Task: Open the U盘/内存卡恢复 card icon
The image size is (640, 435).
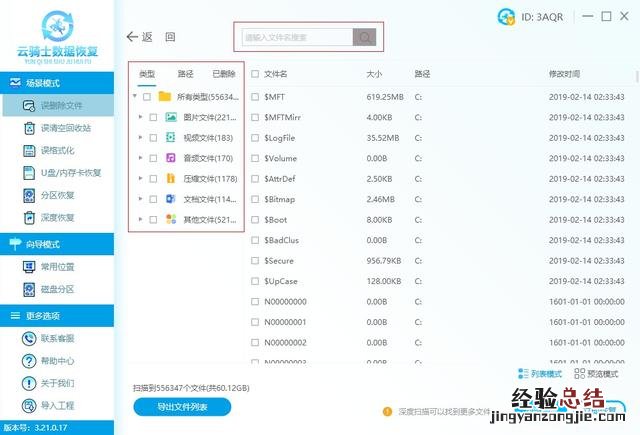Action: point(29,173)
